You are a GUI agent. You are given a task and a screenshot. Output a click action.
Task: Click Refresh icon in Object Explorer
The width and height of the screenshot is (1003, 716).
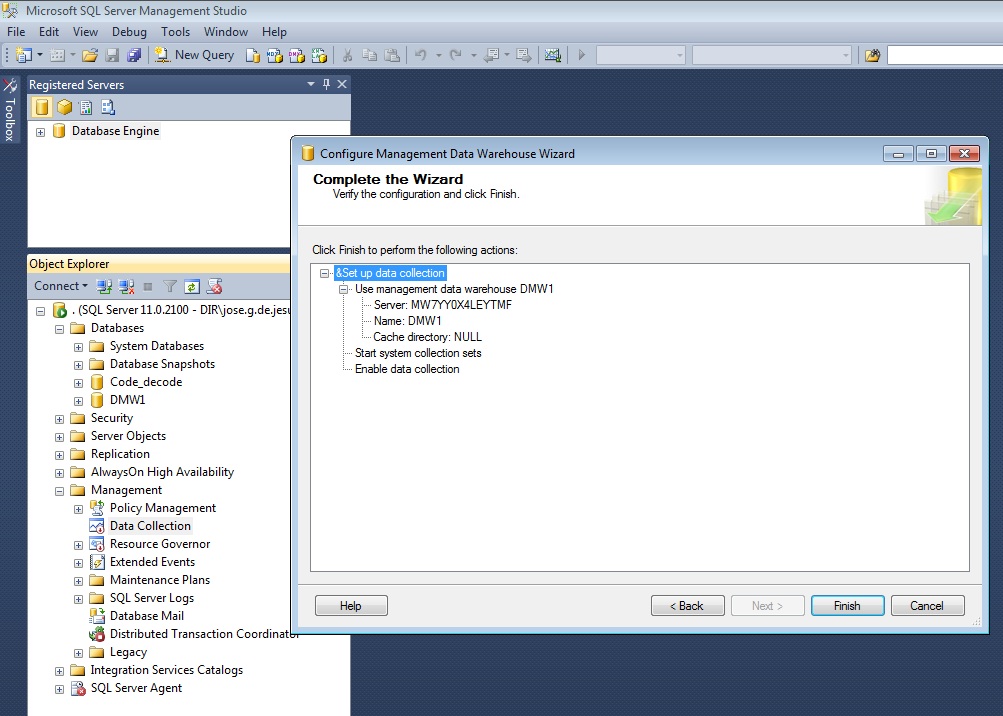click(192, 286)
